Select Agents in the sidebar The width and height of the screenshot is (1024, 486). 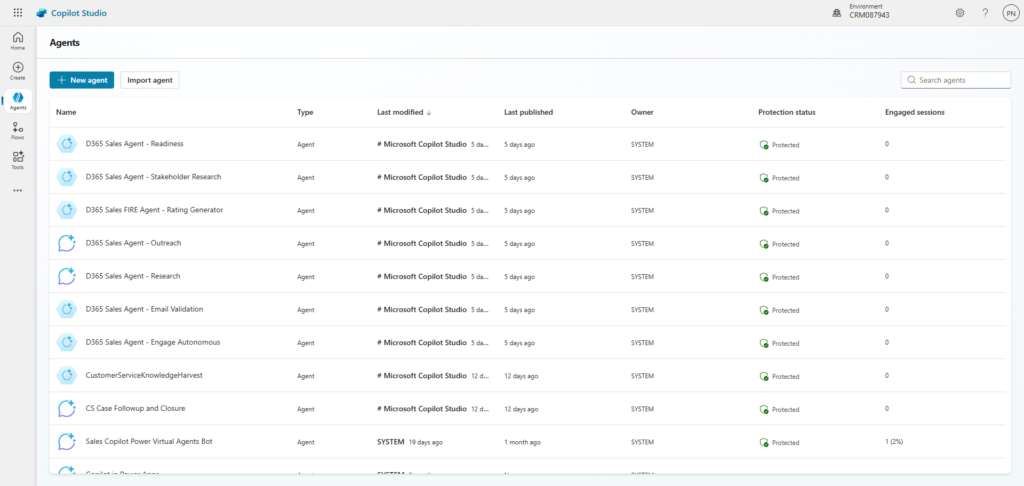point(18,101)
